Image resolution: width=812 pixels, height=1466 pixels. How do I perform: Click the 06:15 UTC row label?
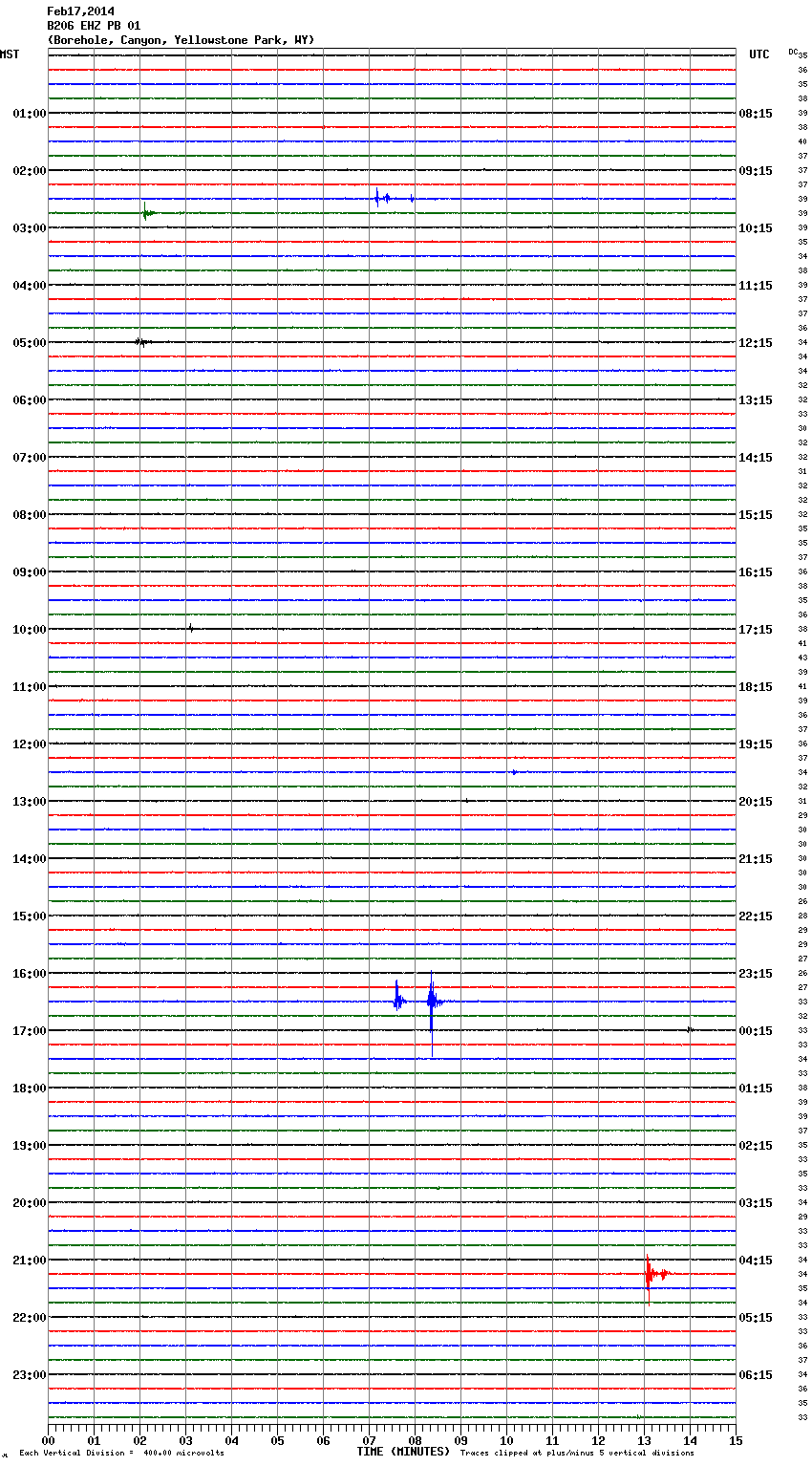click(756, 1375)
